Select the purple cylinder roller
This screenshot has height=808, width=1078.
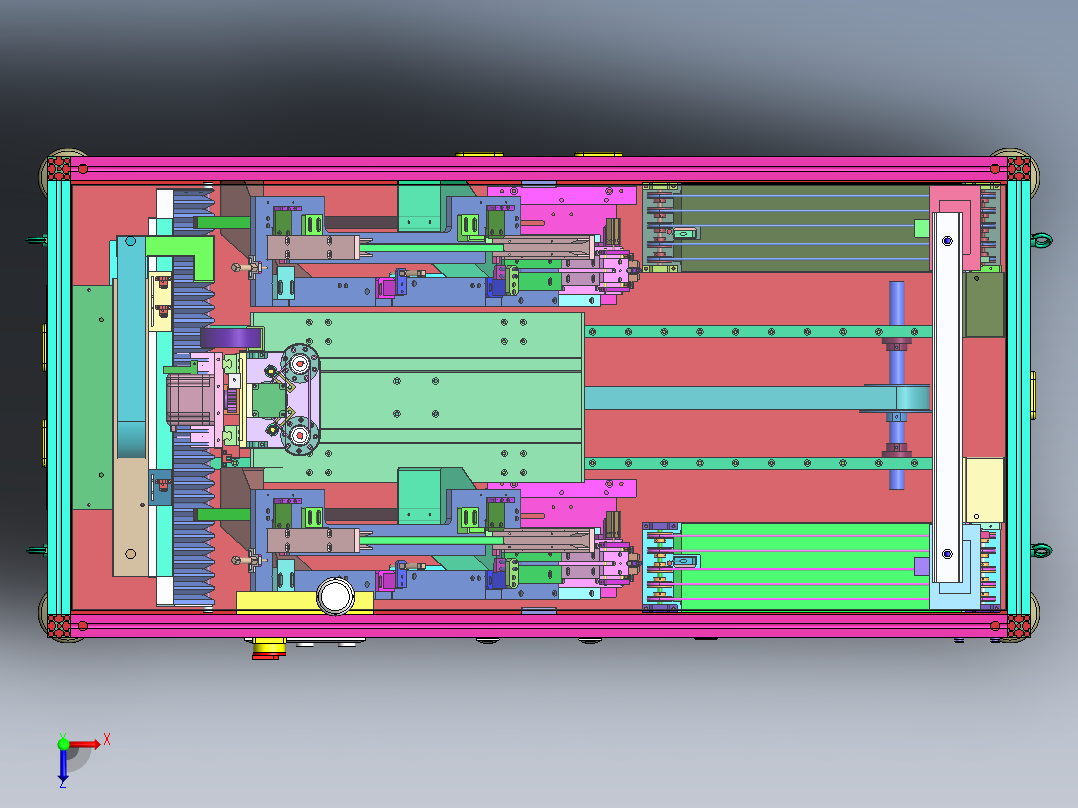coord(231,338)
